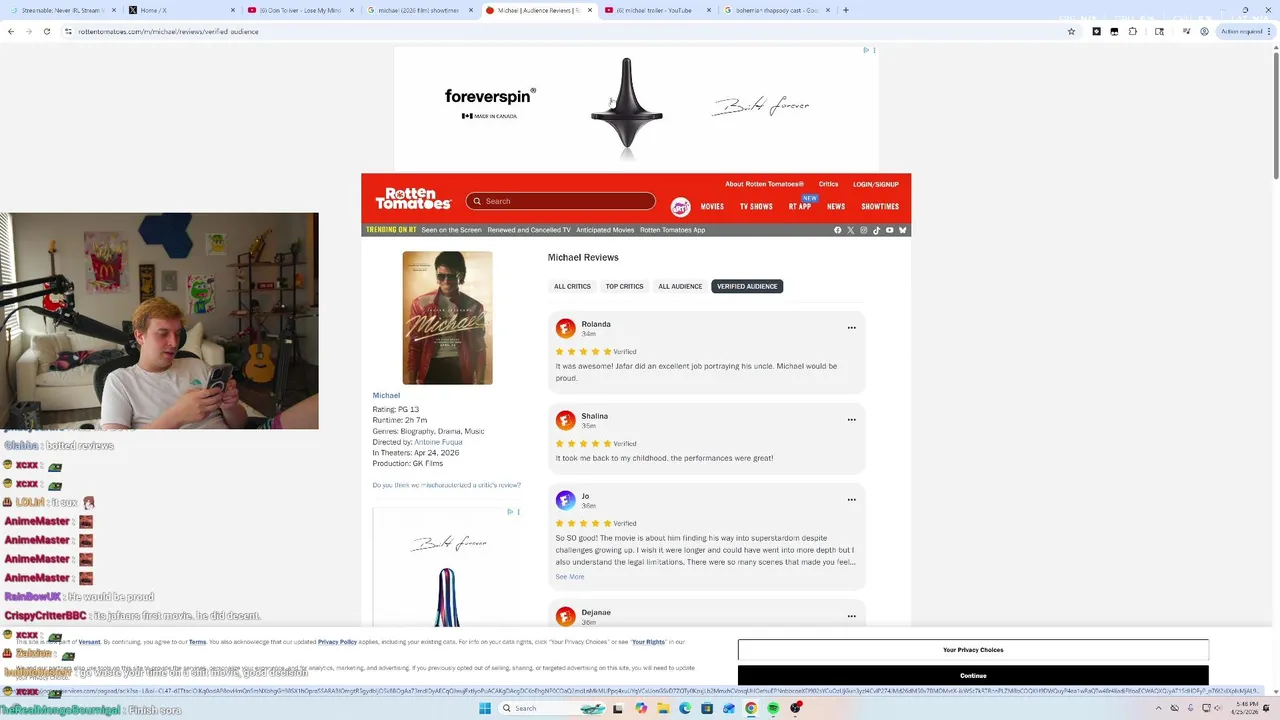Select the All Critics filter
Image resolution: width=1280 pixels, height=720 pixels.
coord(572,286)
